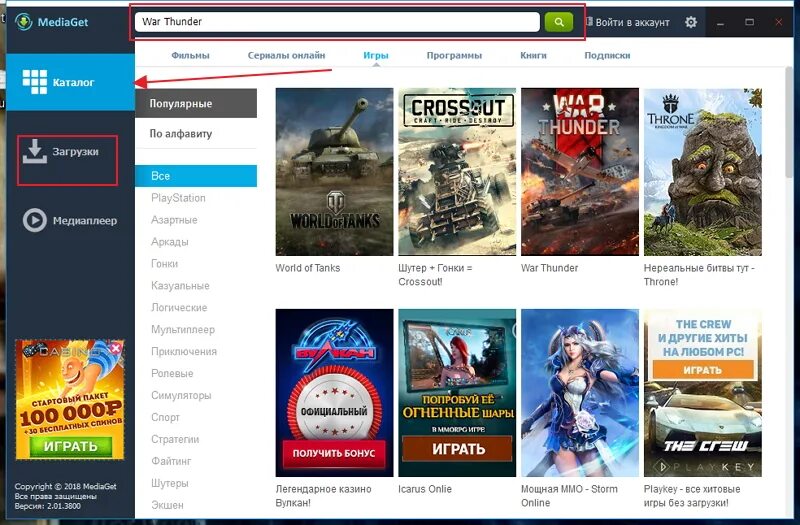Choose the Стратегии category
The width and height of the screenshot is (800, 525).
click(175, 439)
